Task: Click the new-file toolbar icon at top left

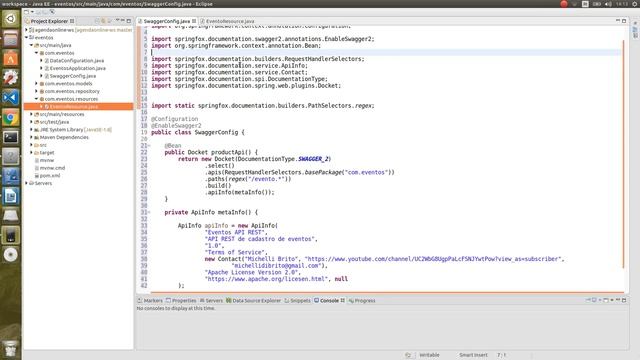Action: point(27,12)
